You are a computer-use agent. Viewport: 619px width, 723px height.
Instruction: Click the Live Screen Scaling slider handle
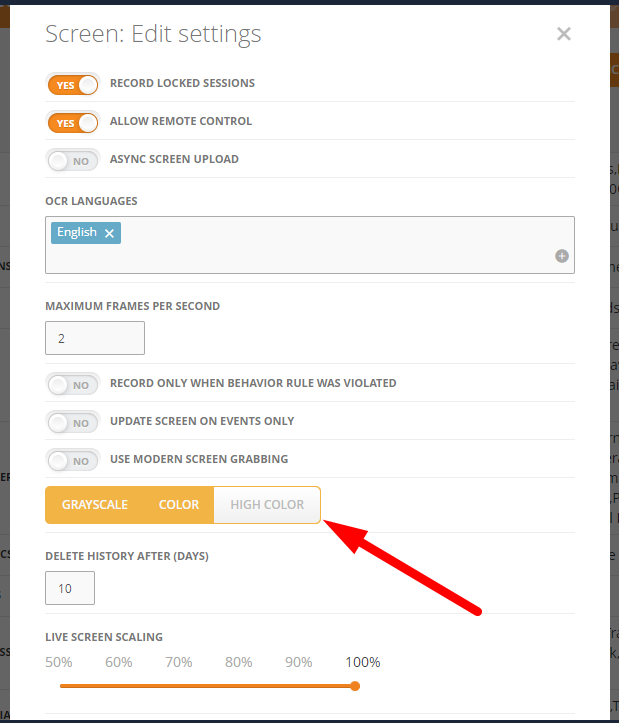[355, 686]
